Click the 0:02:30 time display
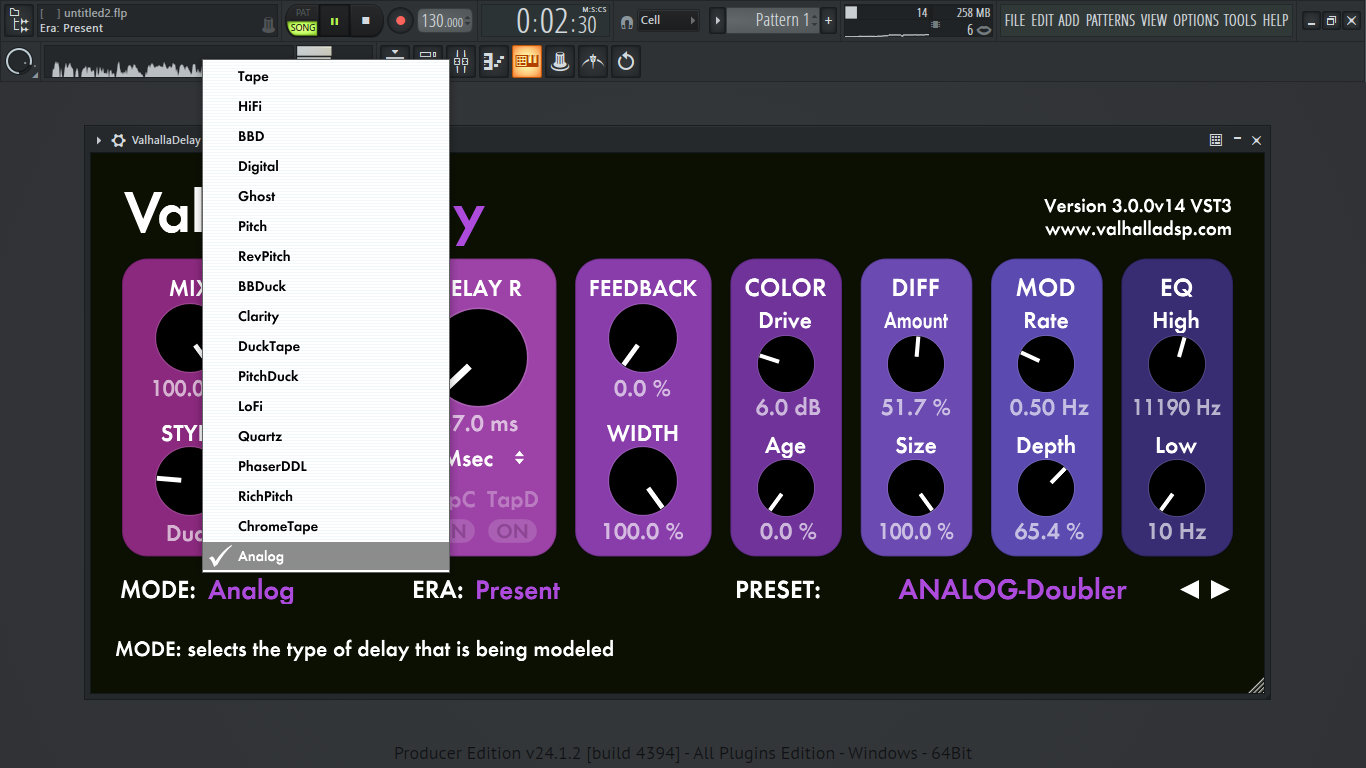This screenshot has height=768, width=1366. 556,21
